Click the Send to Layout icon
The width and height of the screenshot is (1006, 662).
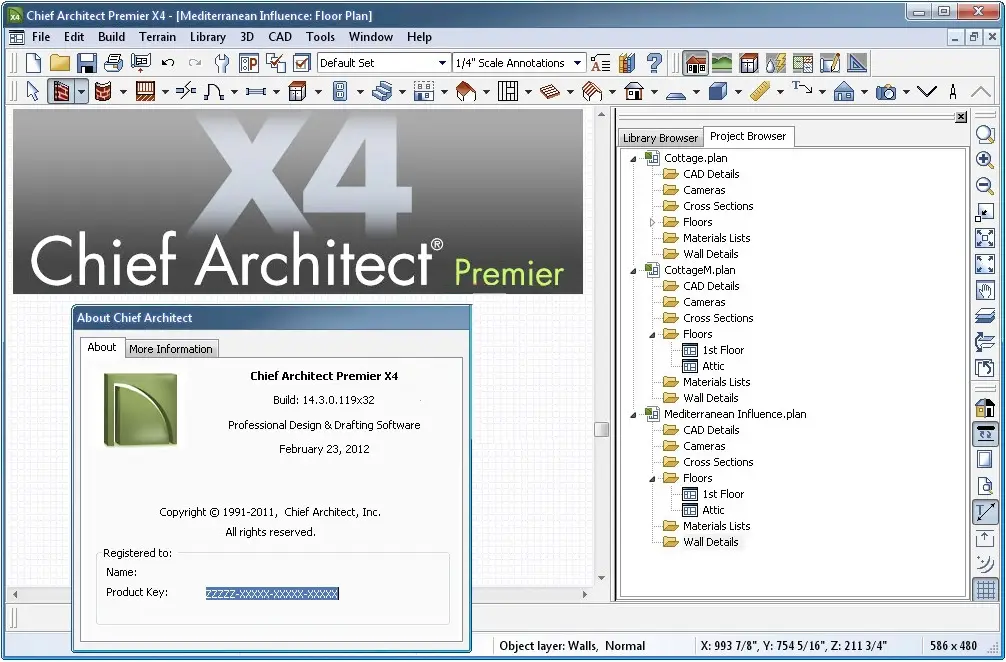[x=141, y=63]
